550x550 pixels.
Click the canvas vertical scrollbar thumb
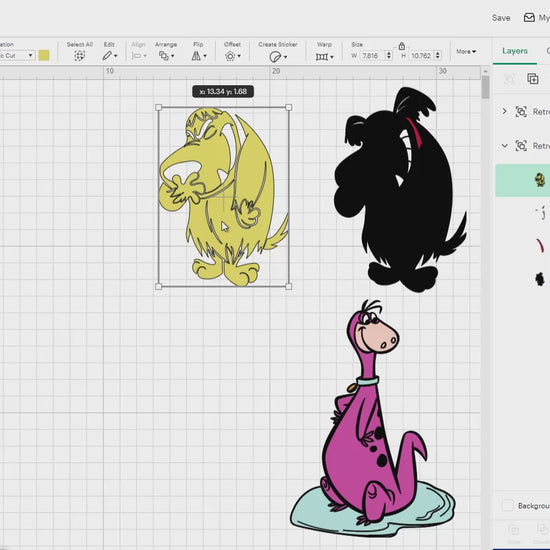485,87
